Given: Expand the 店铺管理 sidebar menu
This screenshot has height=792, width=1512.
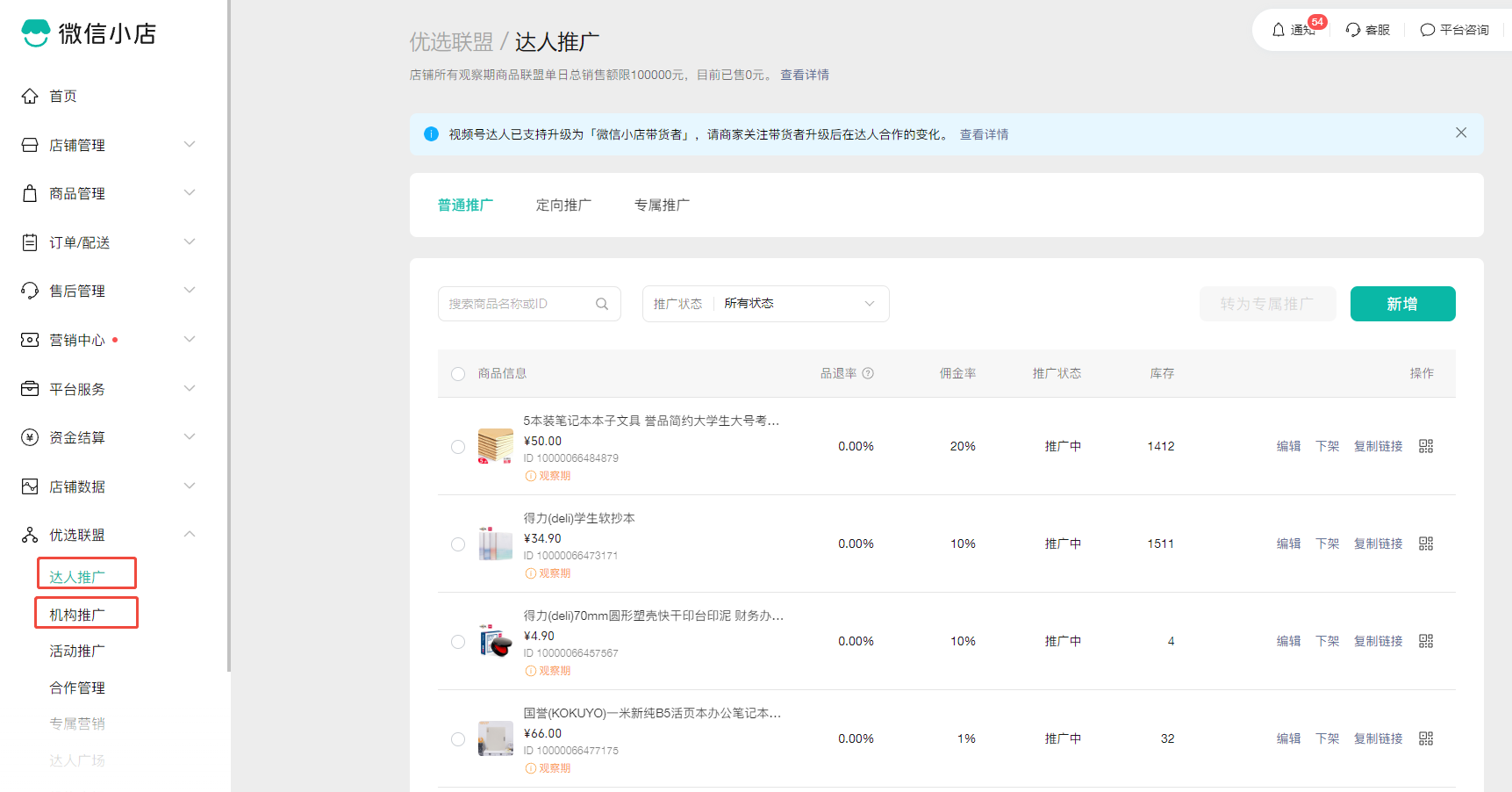Looking at the screenshot, I should coord(189,145).
